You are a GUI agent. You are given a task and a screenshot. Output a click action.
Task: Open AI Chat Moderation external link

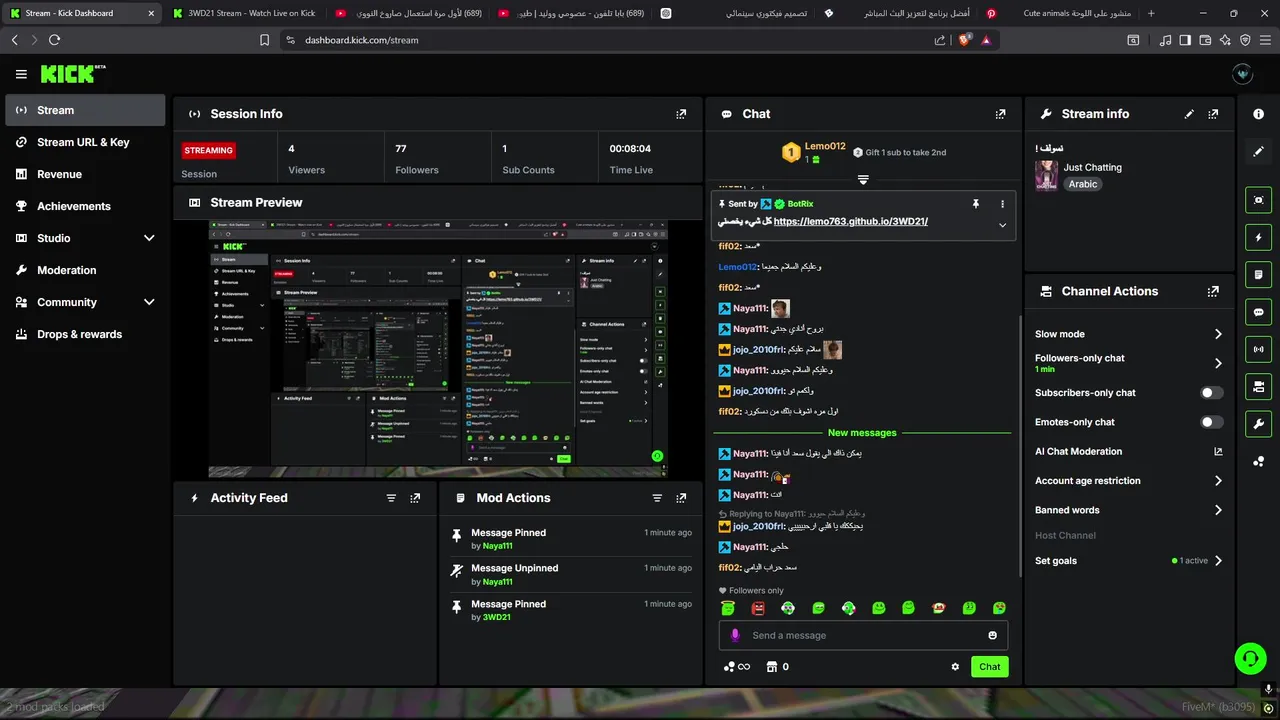pos(1218,452)
